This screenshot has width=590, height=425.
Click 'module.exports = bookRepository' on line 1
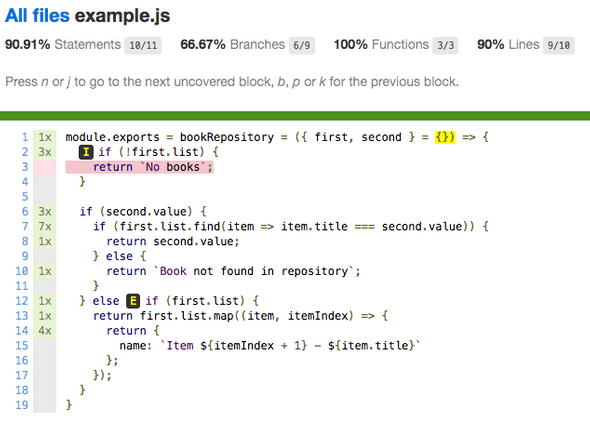click(170, 137)
